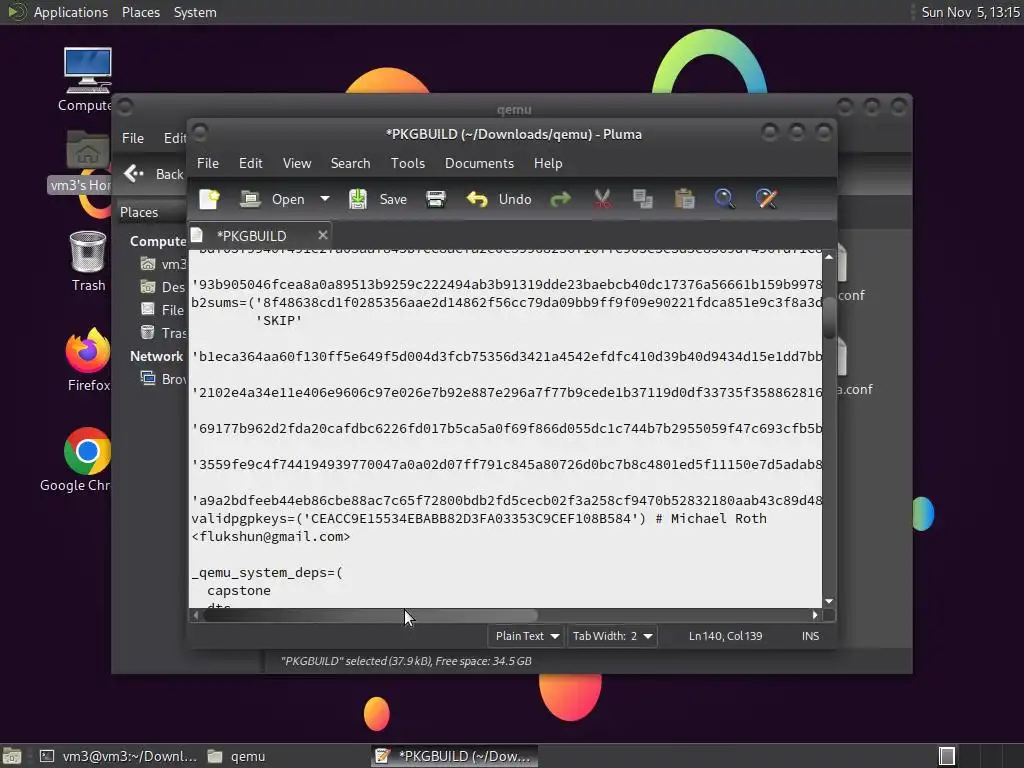Screen dimensions: 1024x768
Task: Click the scroll right arrow in editor
Action: tap(815, 615)
